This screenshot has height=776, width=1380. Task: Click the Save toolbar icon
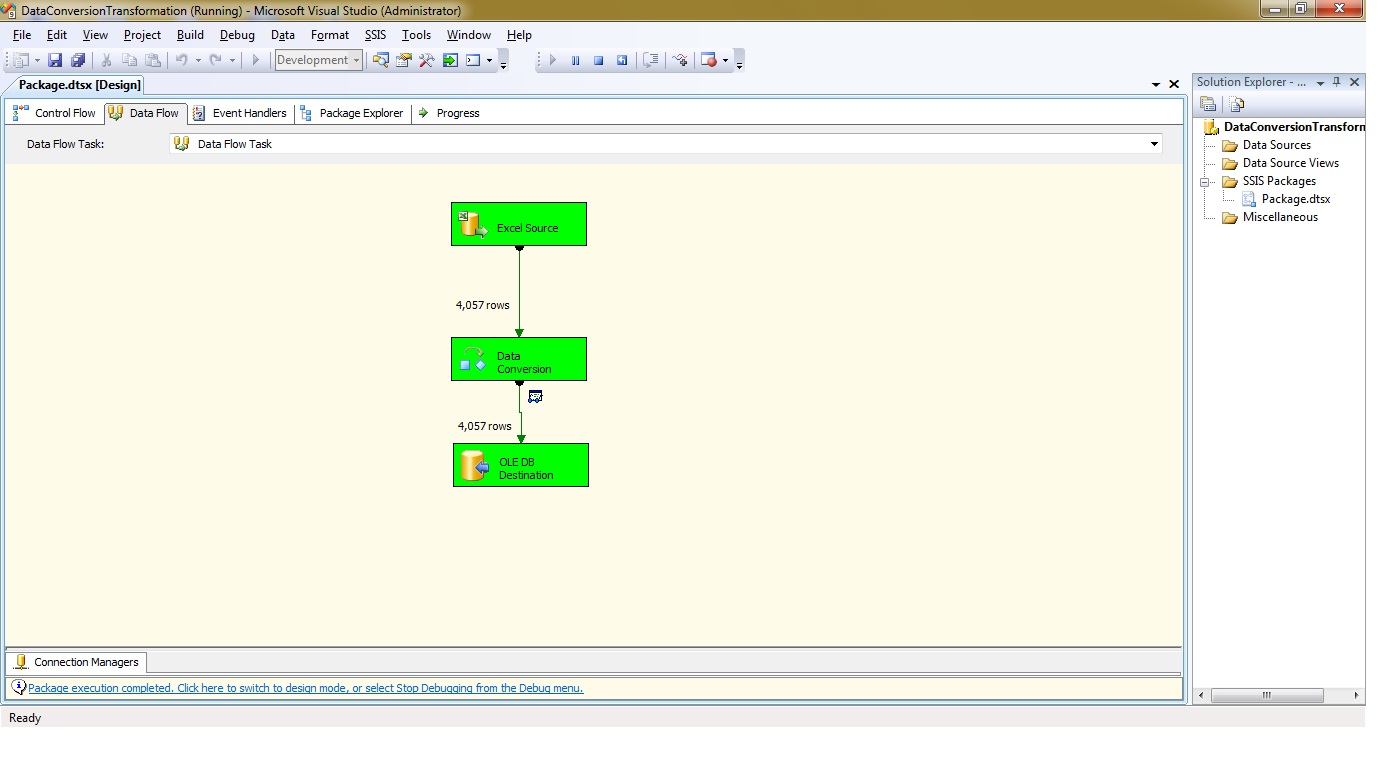point(55,61)
